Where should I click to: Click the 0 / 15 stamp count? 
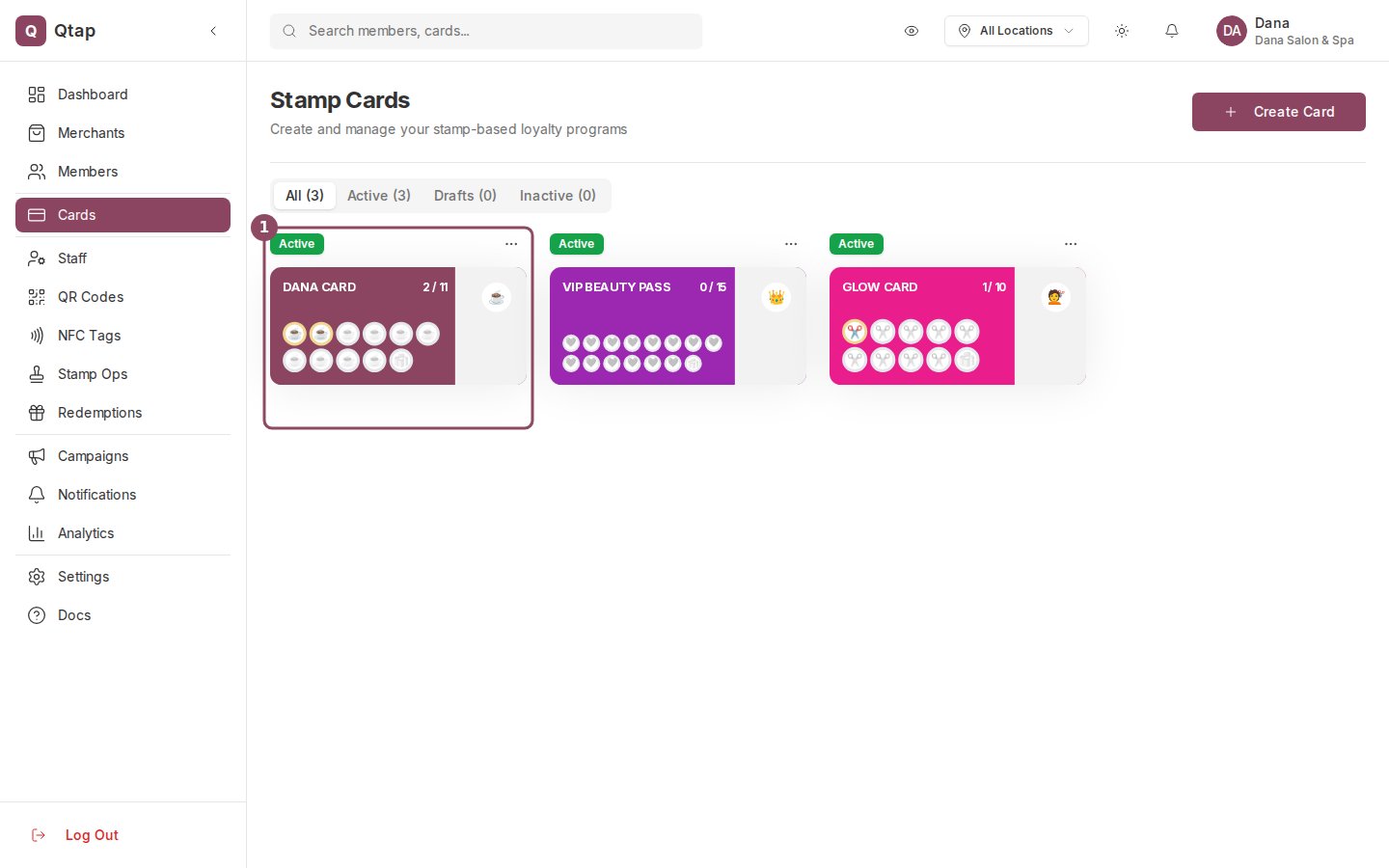pyautogui.click(x=713, y=287)
